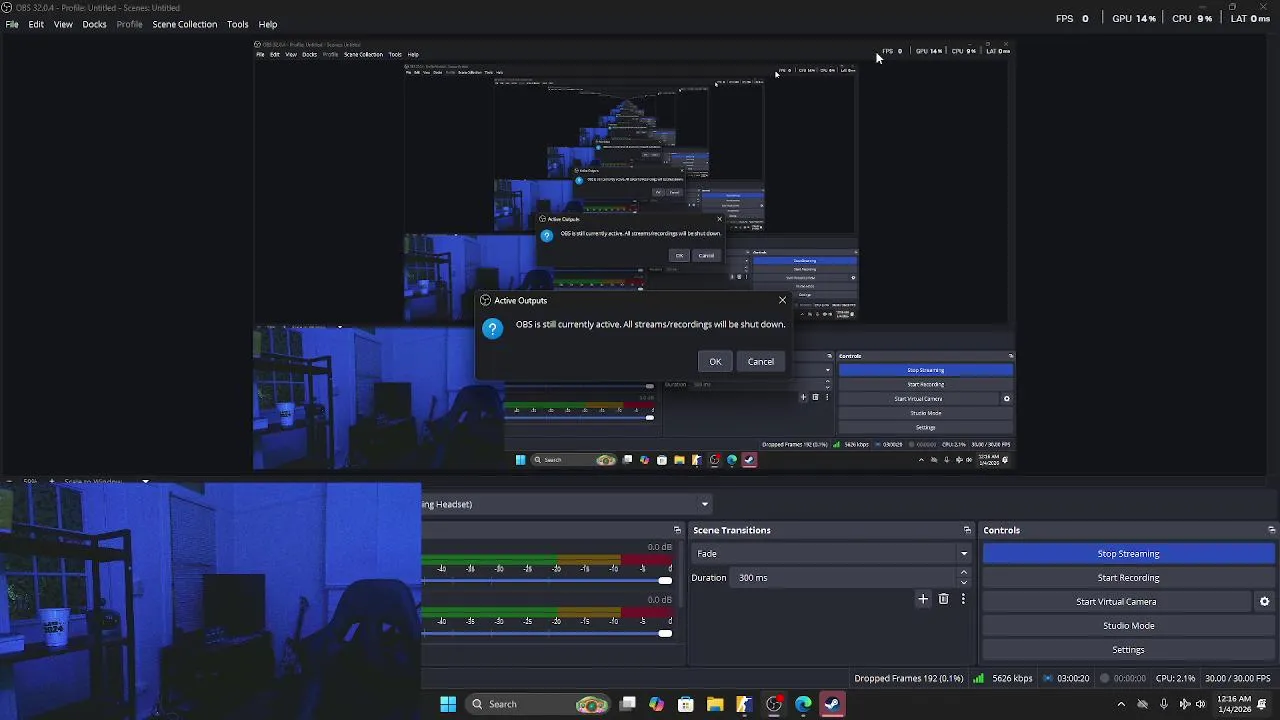The image size is (1280, 720).
Task: Click the microphone tray icon
Action: 1163,704
